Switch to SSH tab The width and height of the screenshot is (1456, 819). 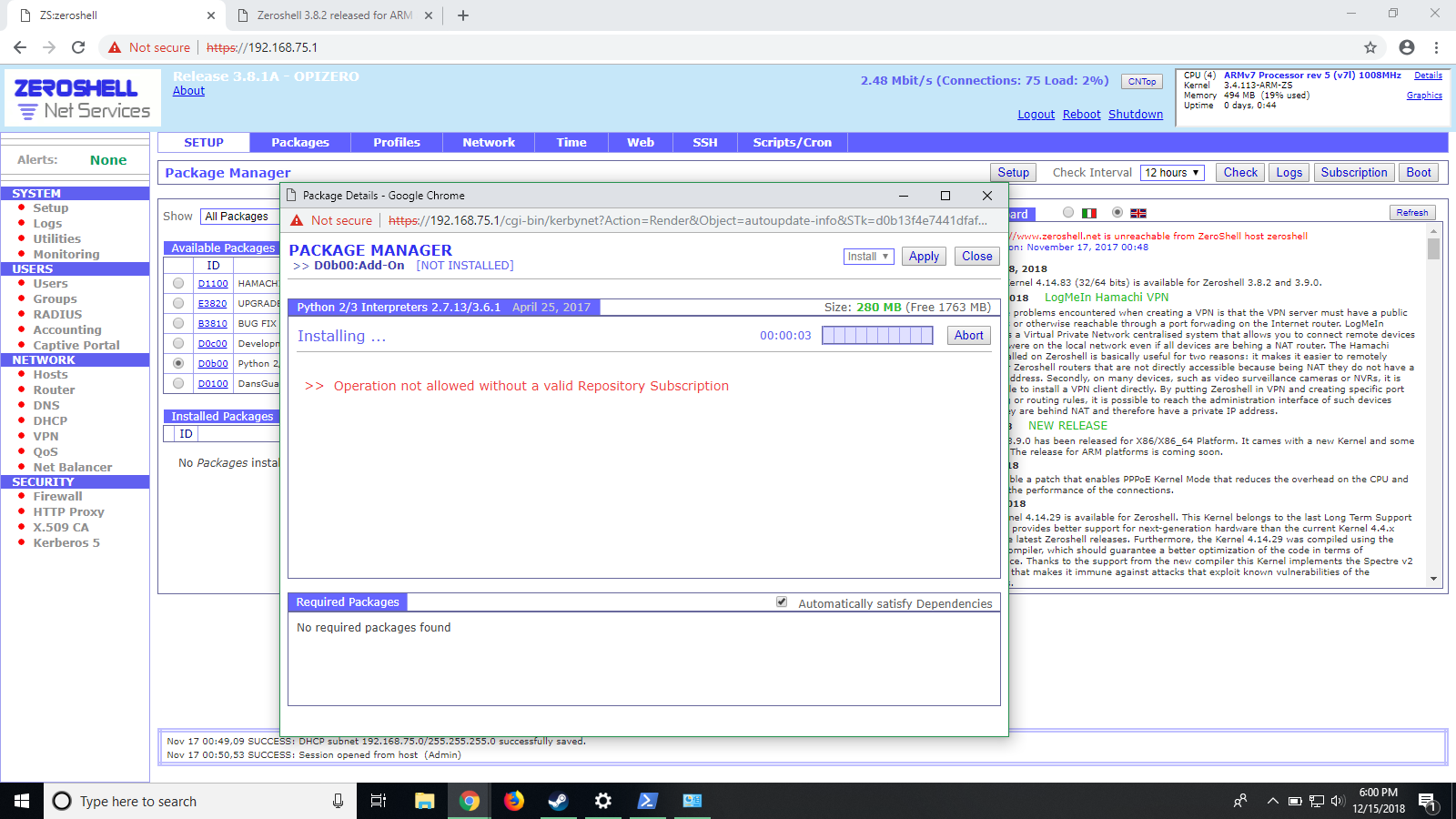coord(705,143)
